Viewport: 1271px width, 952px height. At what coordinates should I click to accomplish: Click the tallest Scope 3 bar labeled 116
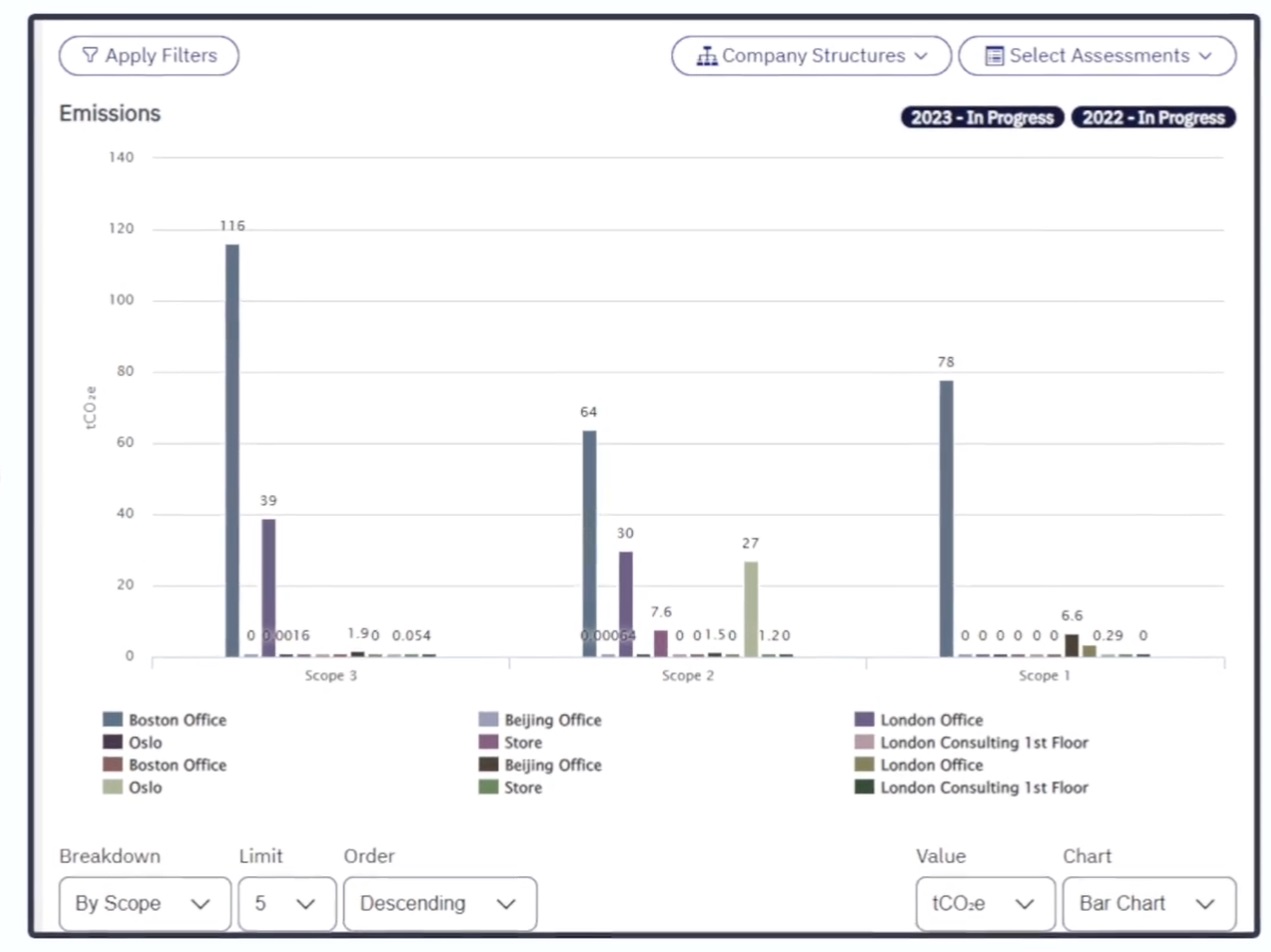[x=232, y=450]
